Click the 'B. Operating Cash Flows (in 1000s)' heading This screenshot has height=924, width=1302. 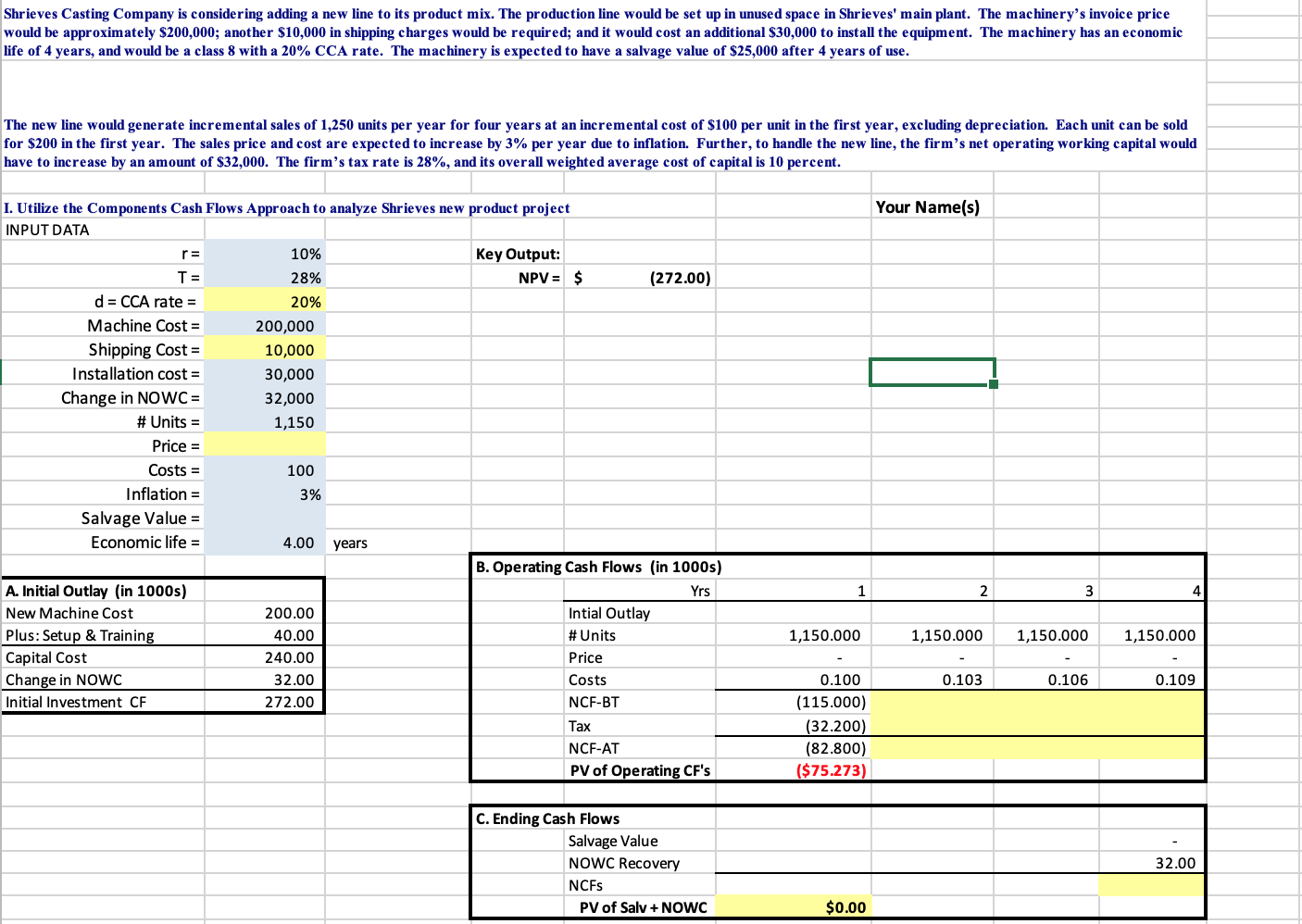coord(598,567)
